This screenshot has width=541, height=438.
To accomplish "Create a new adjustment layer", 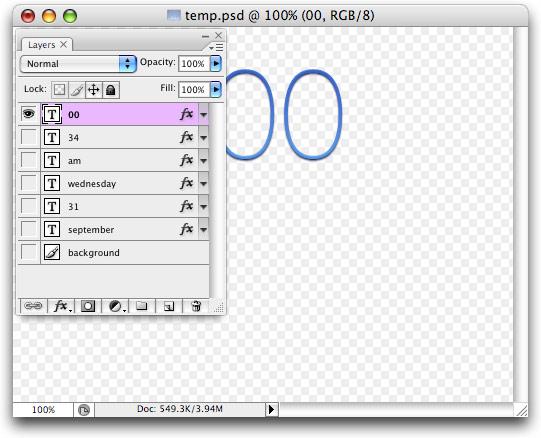I will tap(116, 306).
